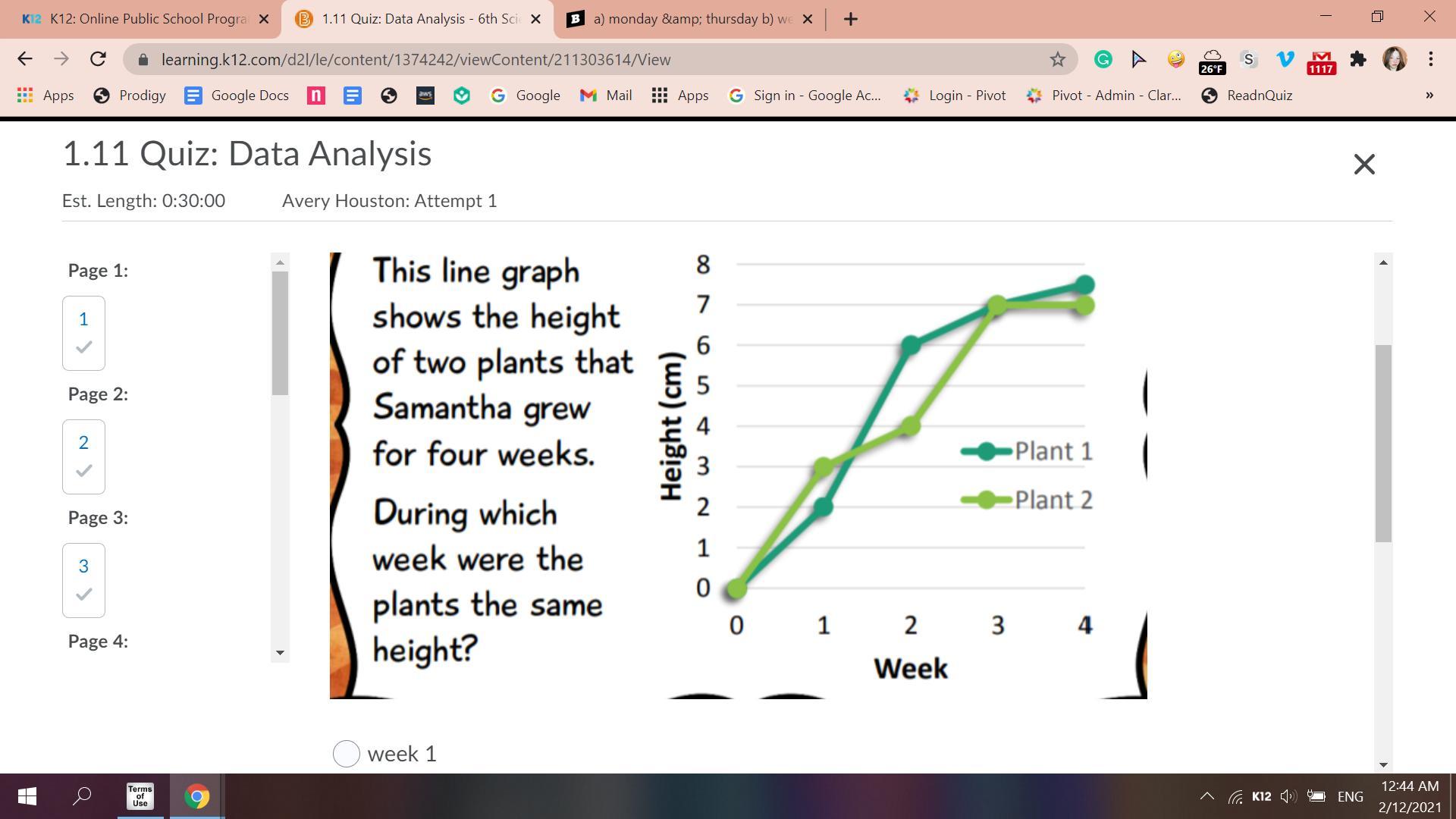Show hidden bookmarks overflow chevron
The height and width of the screenshot is (819, 1456).
pyautogui.click(x=1429, y=96)
